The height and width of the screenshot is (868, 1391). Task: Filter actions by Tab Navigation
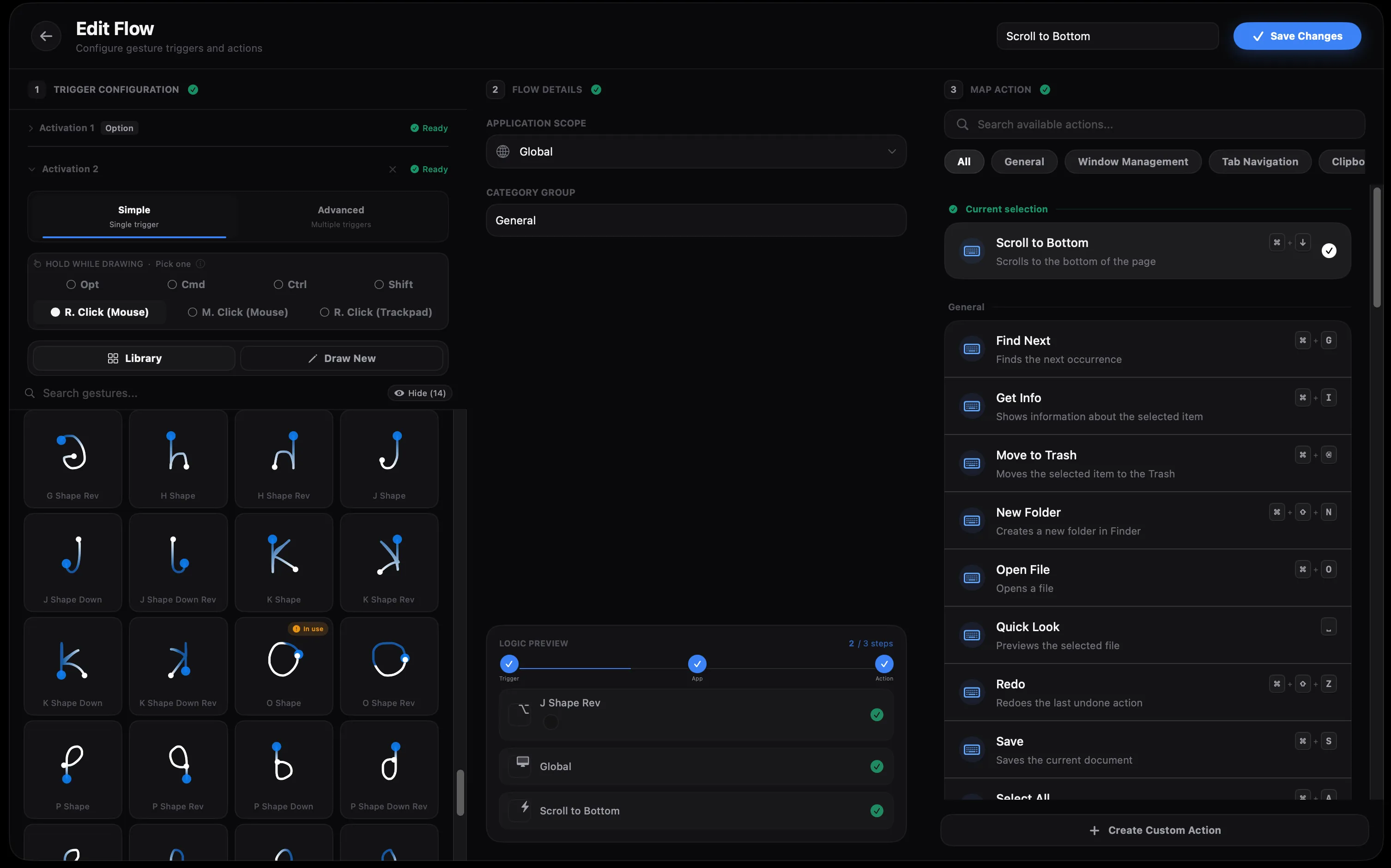coord(1259,162)
